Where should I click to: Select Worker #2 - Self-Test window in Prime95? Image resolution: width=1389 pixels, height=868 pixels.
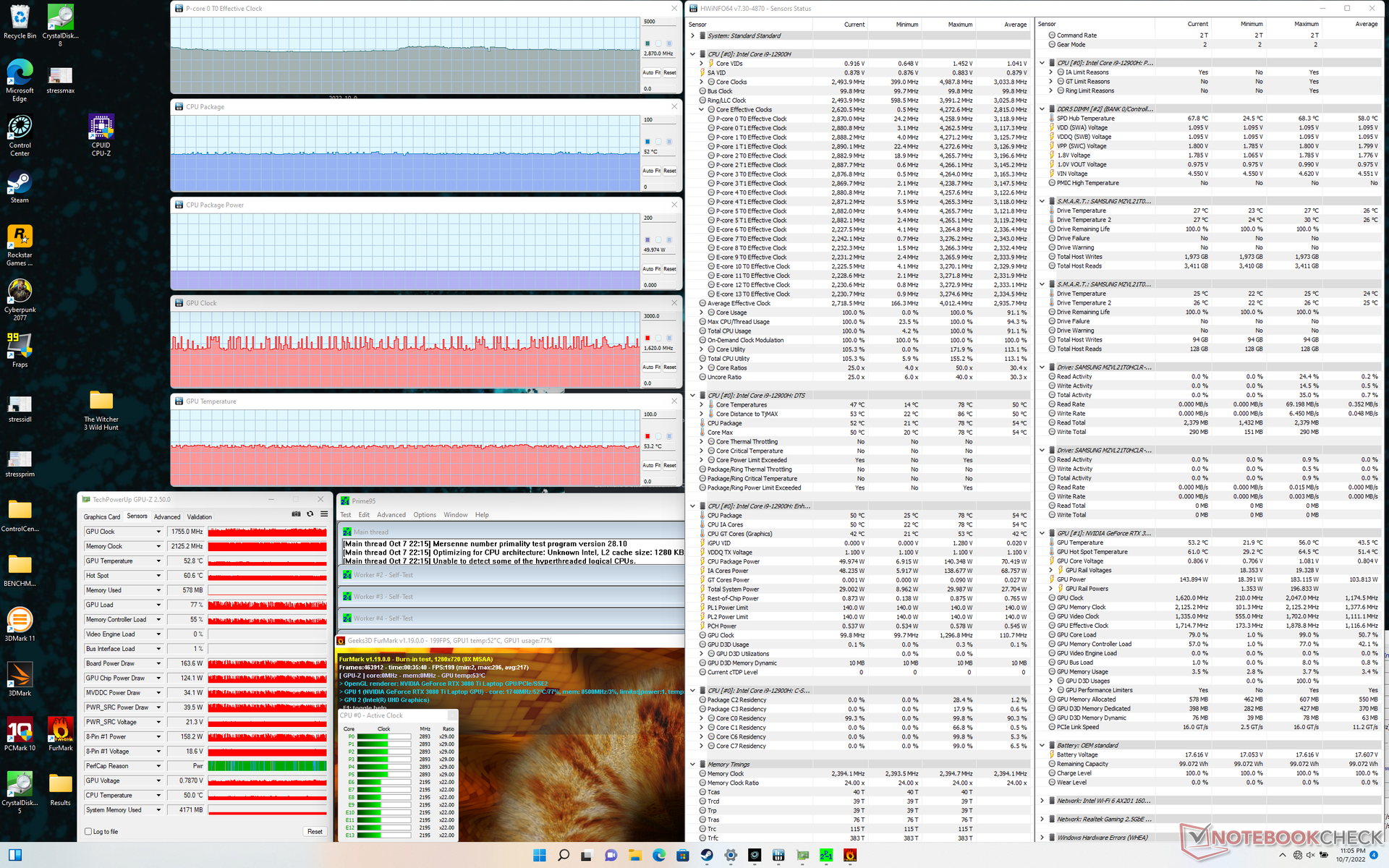coord(511,576)
